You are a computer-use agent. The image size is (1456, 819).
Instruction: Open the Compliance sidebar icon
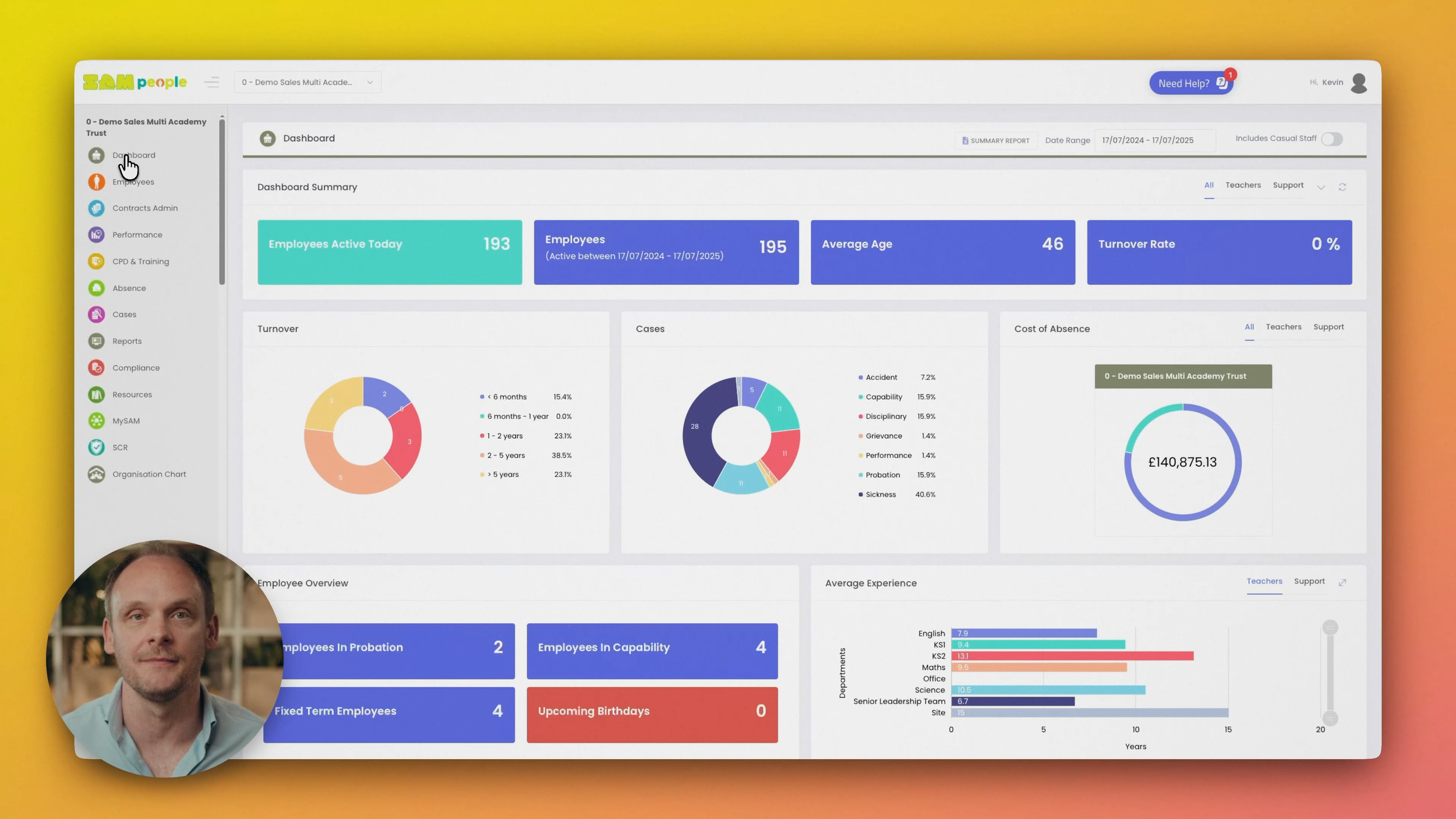pos(96,368)
